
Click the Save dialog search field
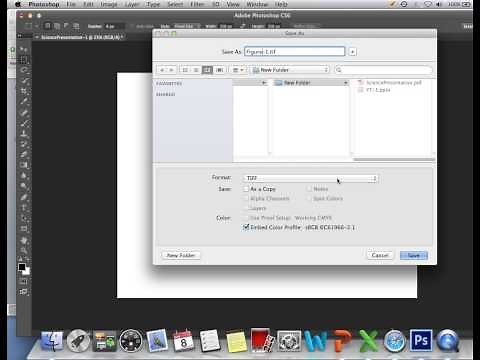point(383,70)
